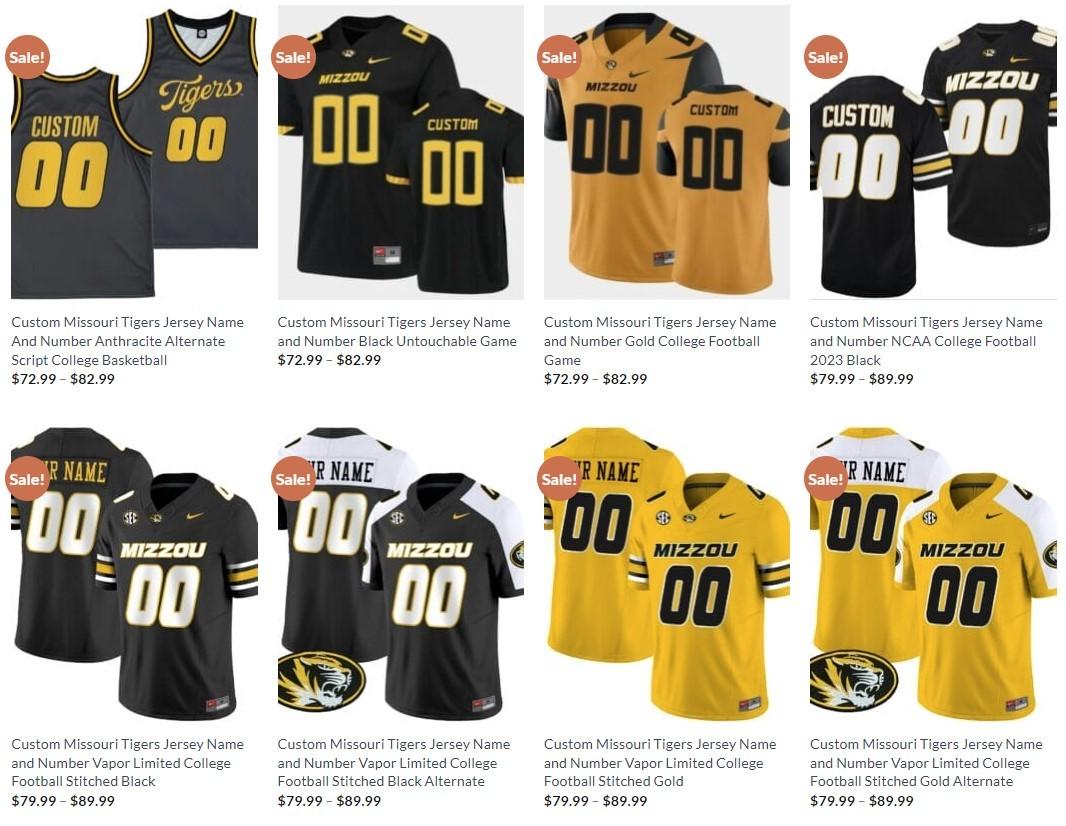Image resolution: width=1066 pixels, height=826 pixels.
Task: Open the Black Untouchable Game jersey image
Action: [400, 152]
